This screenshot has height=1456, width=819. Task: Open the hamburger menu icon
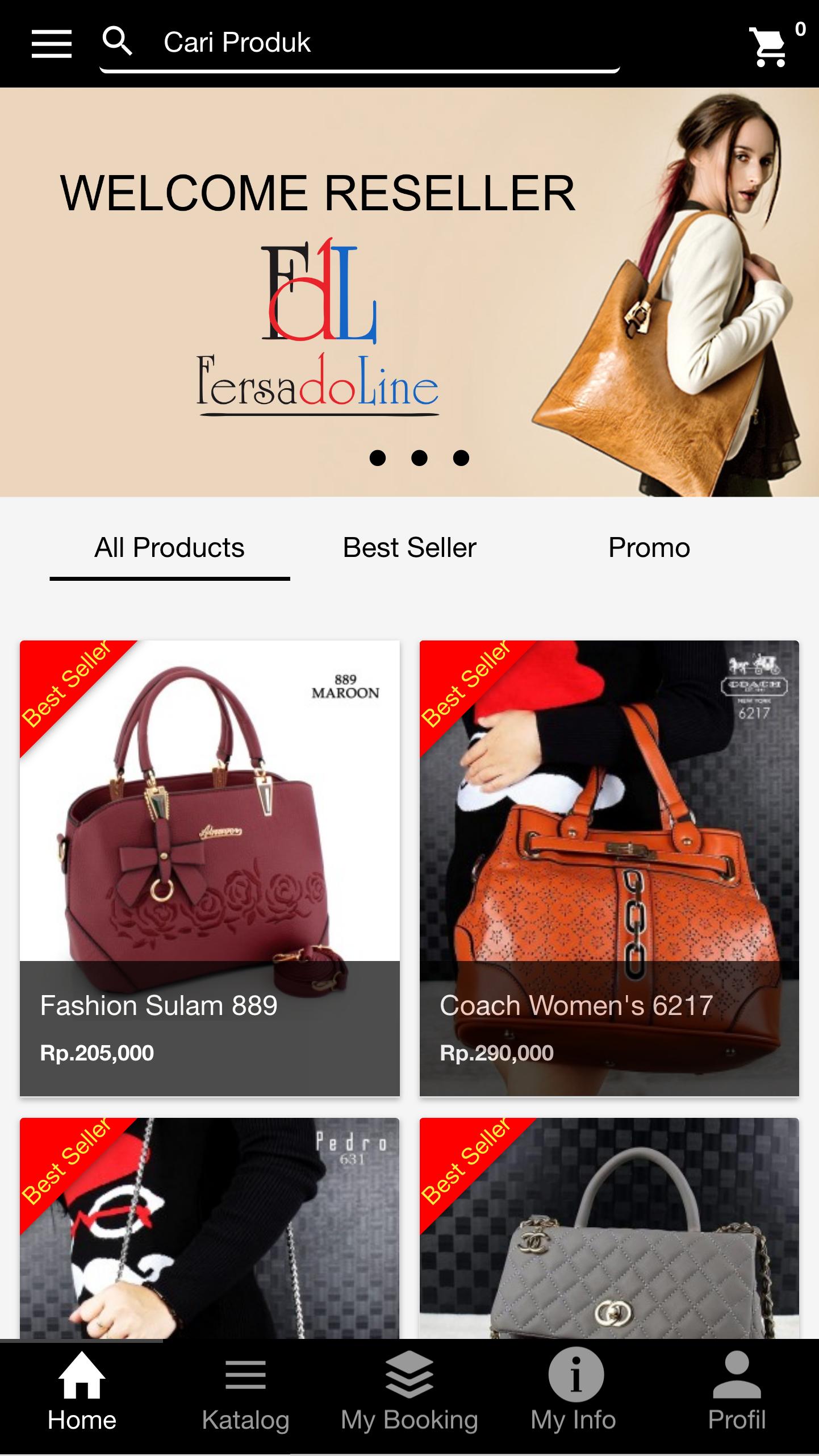click(x=52, y=44)
